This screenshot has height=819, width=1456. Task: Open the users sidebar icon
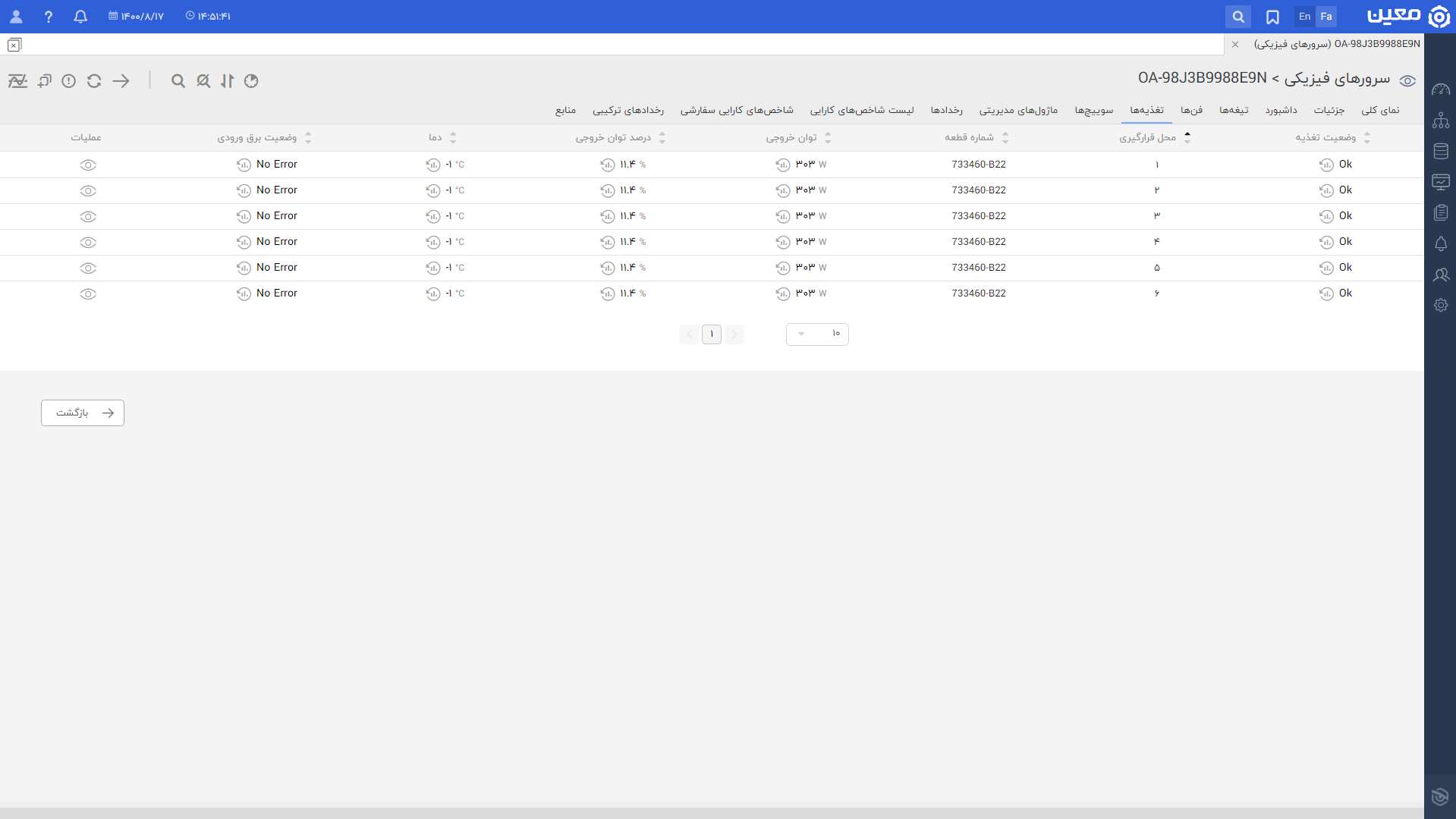[1441, 275]
